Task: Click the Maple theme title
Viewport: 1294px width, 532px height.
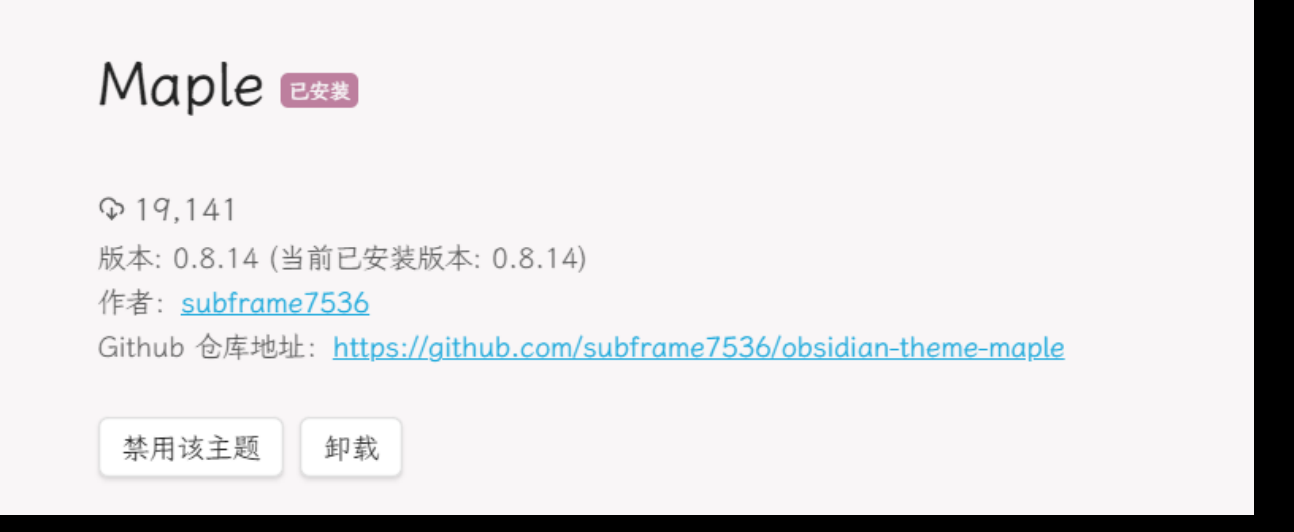Action: click(x=181, y=84)
